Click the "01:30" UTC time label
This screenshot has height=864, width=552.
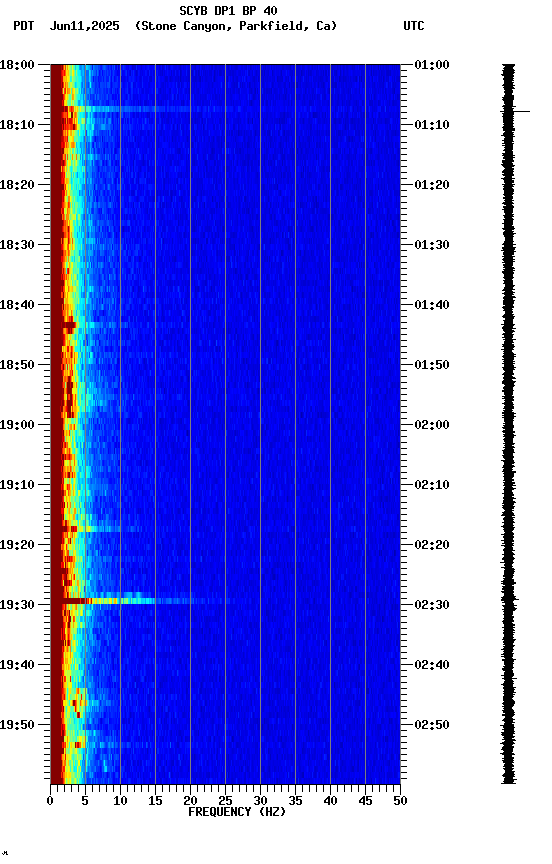432,245
